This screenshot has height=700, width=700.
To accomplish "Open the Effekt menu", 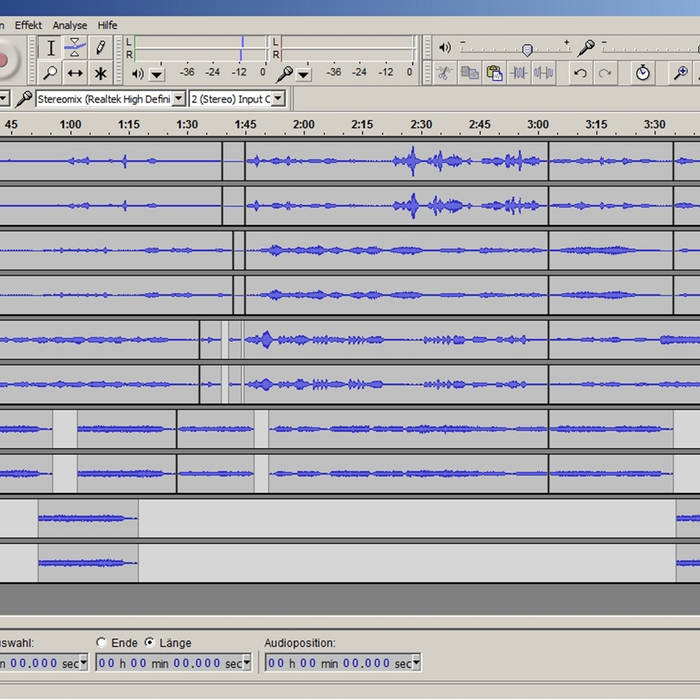I will 28,25.
